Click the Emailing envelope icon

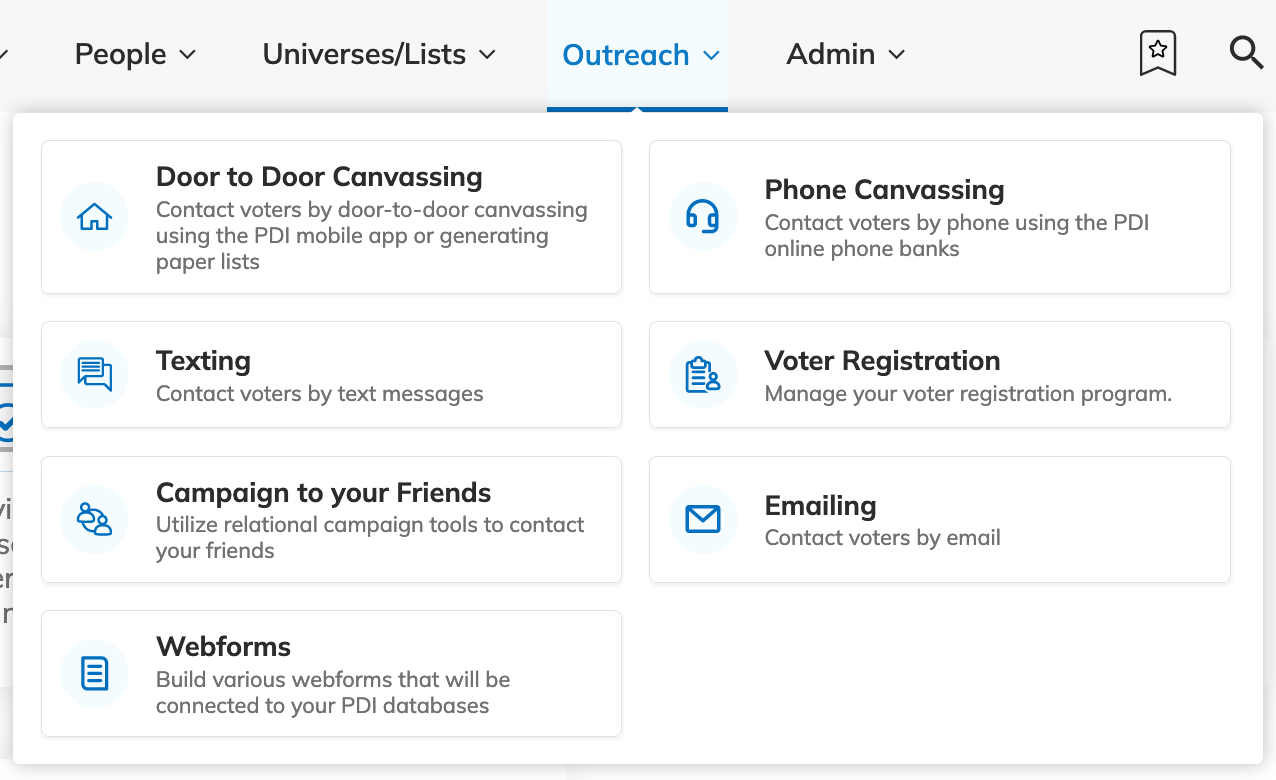pos(703,519)
